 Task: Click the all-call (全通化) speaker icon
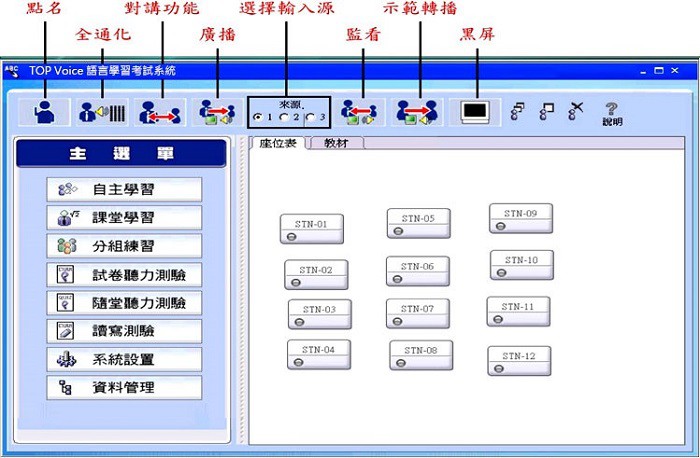(x=102, y=112)
